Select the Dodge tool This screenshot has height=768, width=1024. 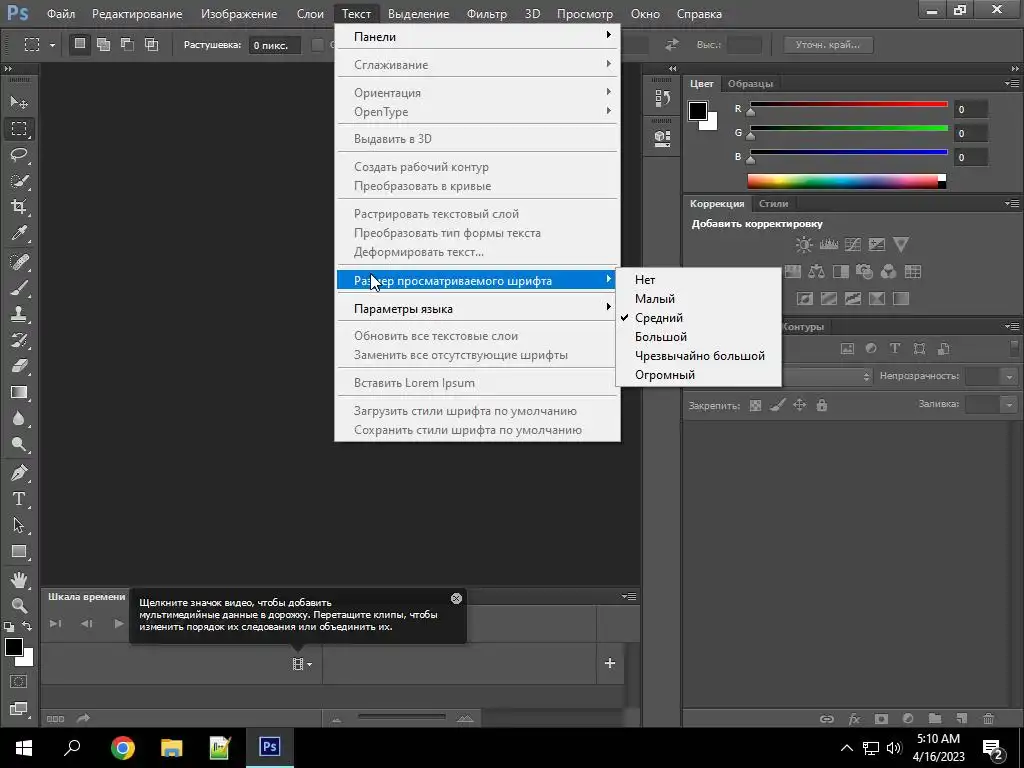tap(19, 445)
